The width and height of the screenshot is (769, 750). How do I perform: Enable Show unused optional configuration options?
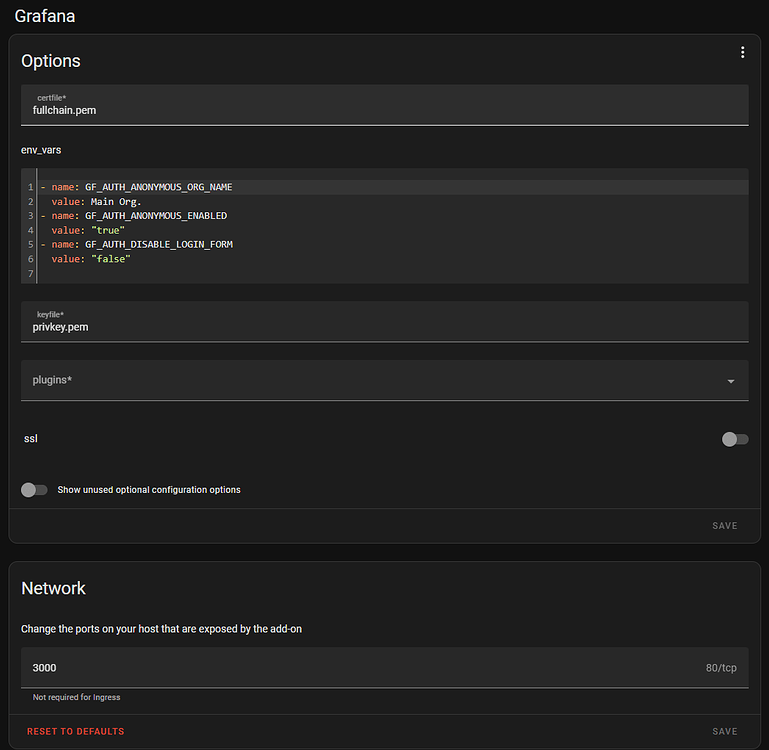[x=34, y=490]
